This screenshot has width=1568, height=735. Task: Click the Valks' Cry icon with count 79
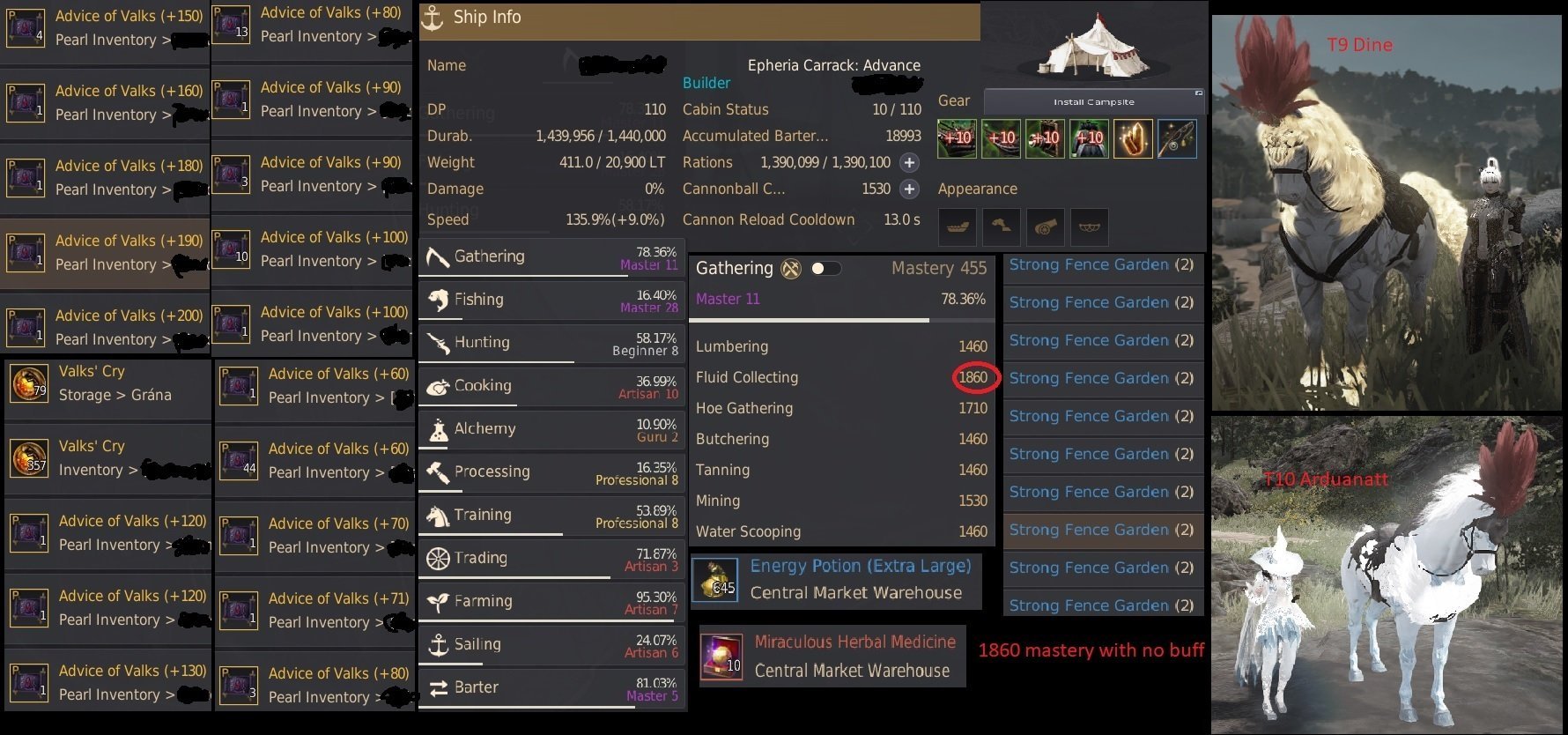tap(28, 383)
